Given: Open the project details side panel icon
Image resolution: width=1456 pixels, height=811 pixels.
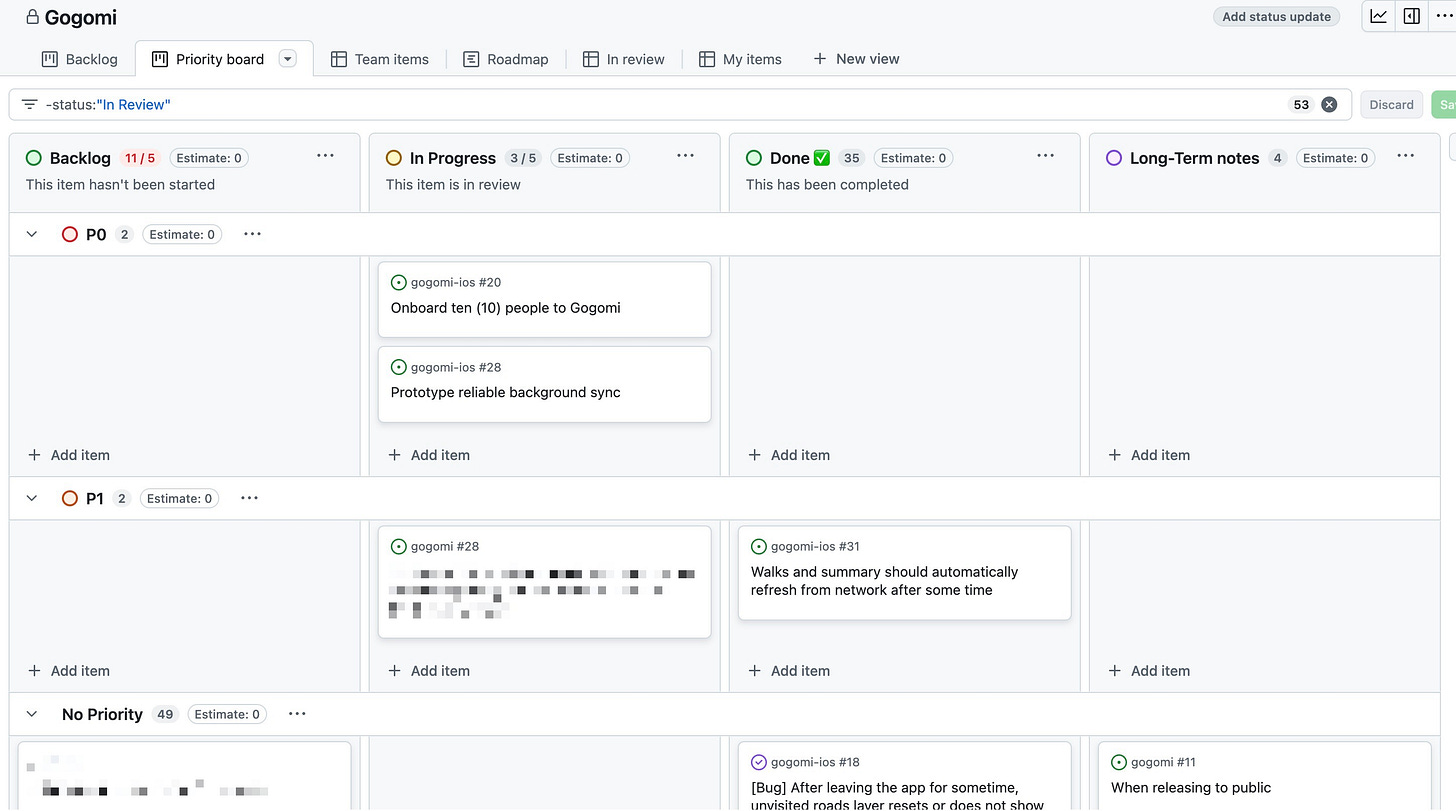Looking at the screenshot, I should point(1411,16).
